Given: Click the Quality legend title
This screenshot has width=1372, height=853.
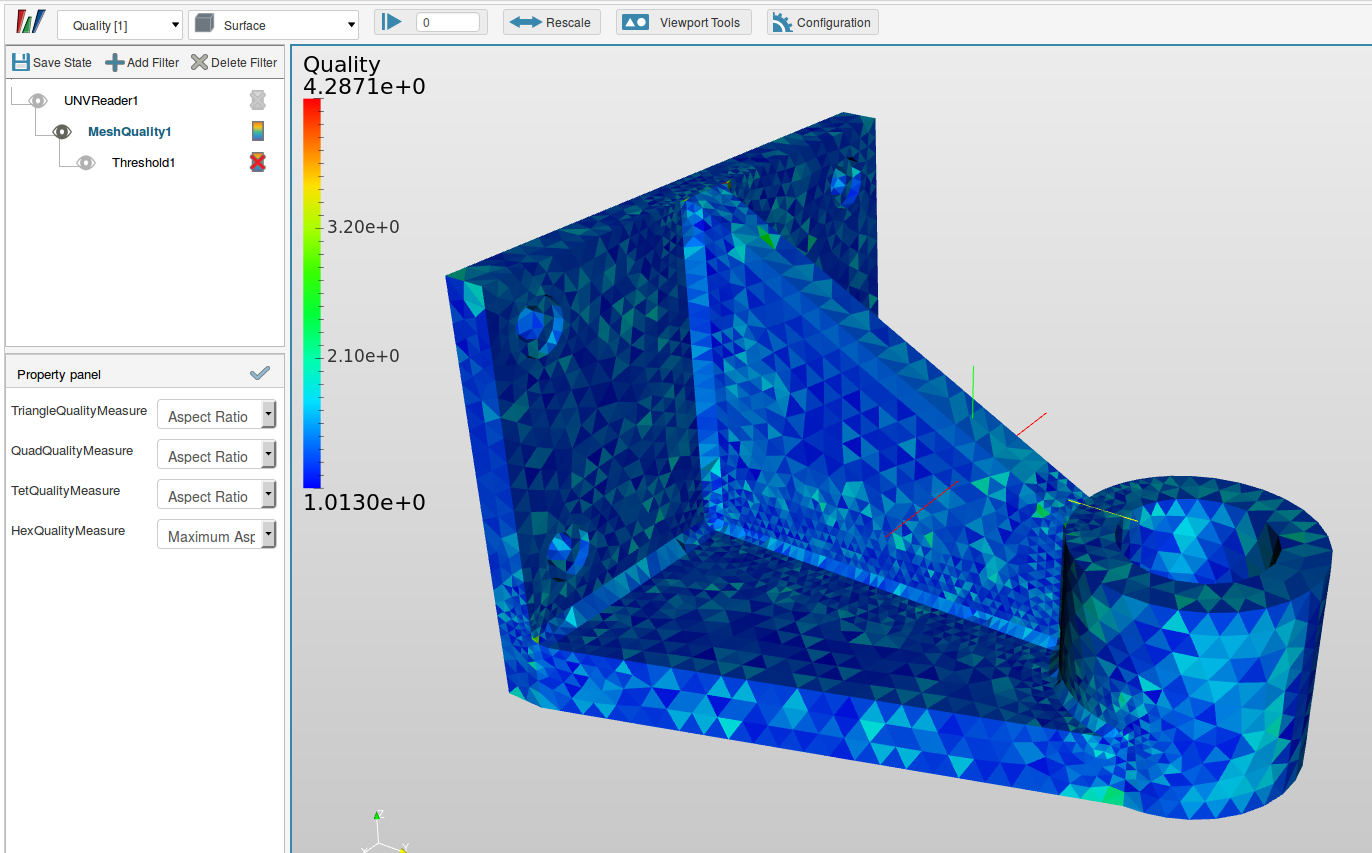Looking at the screenshot, I should pyautogui.click(x=342, y=65).
